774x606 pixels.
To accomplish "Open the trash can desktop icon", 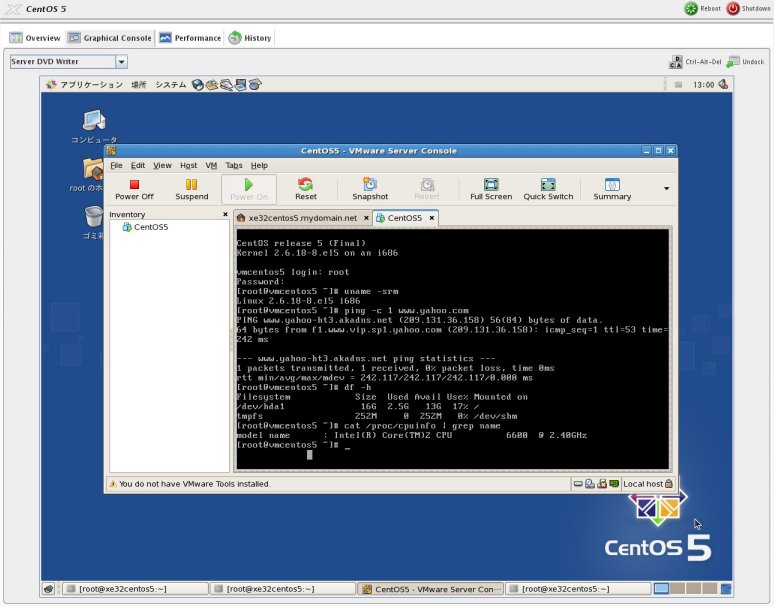I will [93, 223].
